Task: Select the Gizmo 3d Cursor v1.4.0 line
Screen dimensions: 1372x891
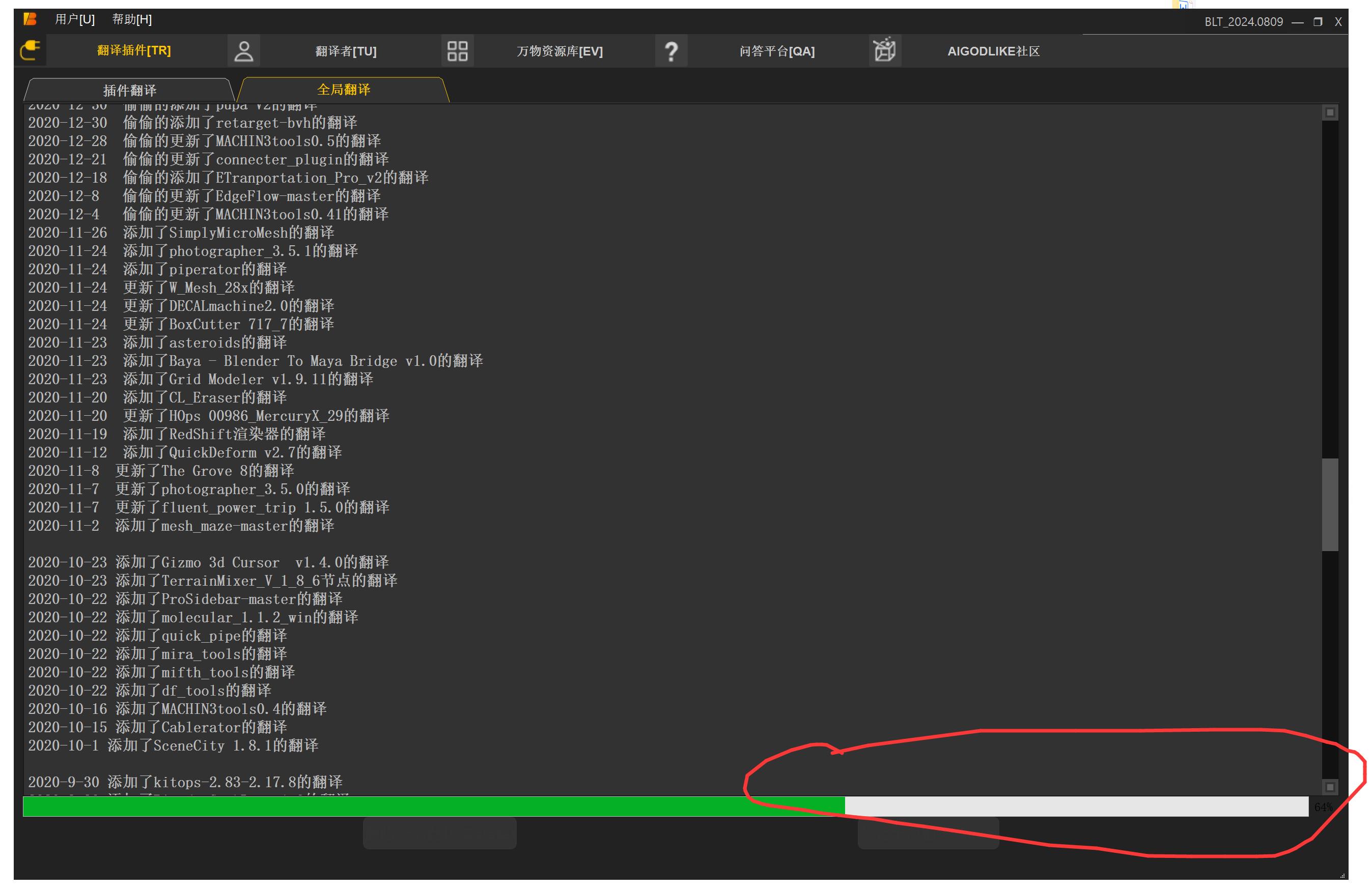Action: 209,562
